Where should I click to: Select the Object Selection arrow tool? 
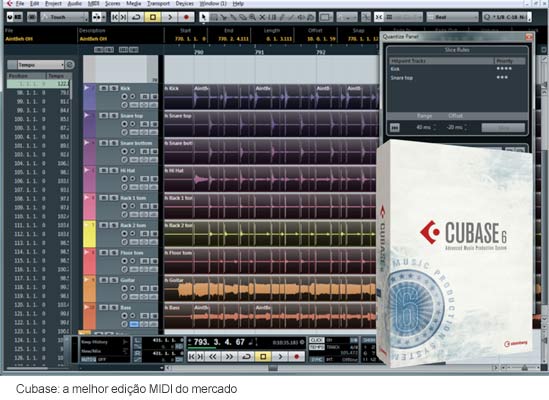tap(203, 17)
